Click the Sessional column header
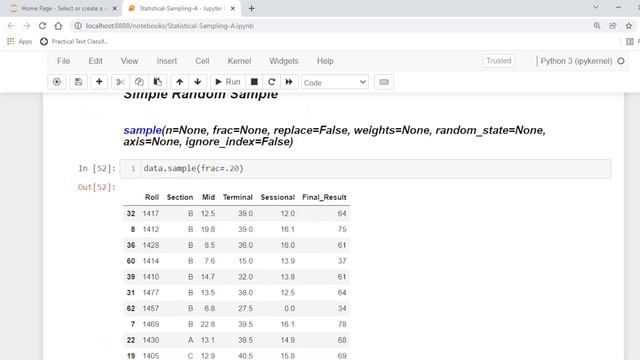640x360 pixels. [x=278, y=197]
